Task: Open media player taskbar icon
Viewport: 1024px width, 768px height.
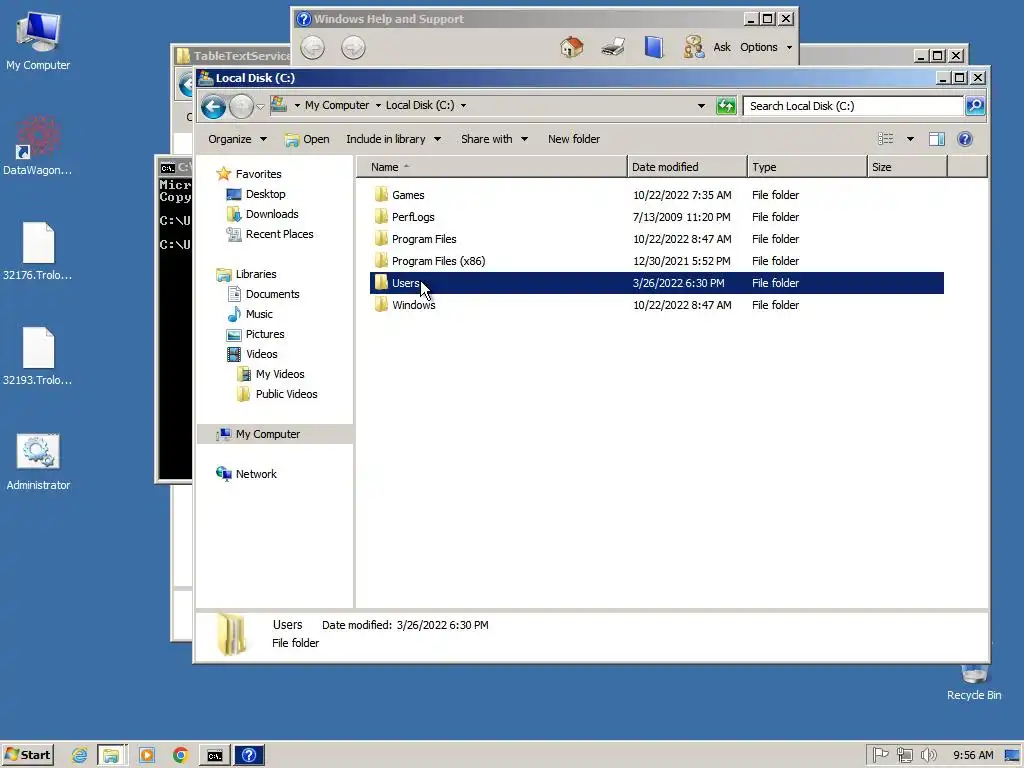Action: tap(147, 756)
